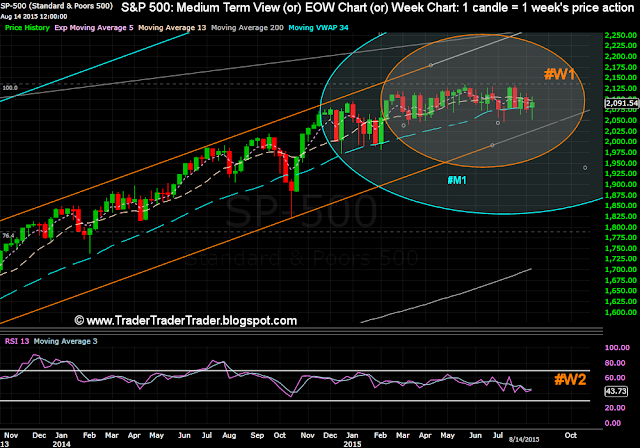This screenshot has height=448, width=640.
Task: Click the 76.4 Fibonacci level label
Action: pyautogui.click(x=8, y=235)
